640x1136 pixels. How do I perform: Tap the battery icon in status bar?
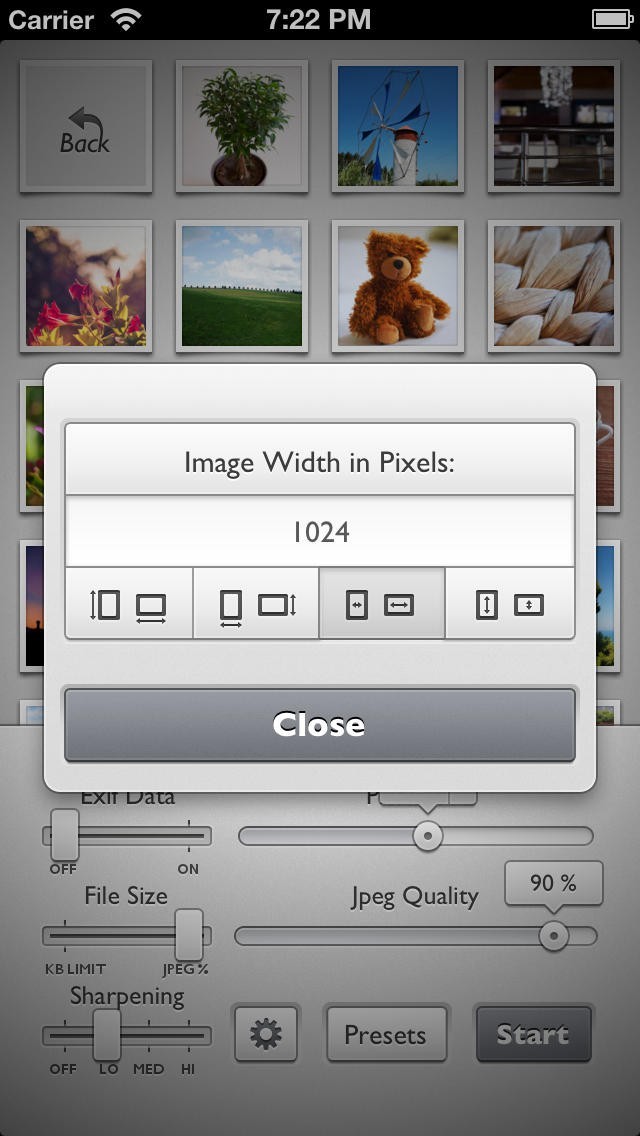pyautogui.click(x=612, y=20)
